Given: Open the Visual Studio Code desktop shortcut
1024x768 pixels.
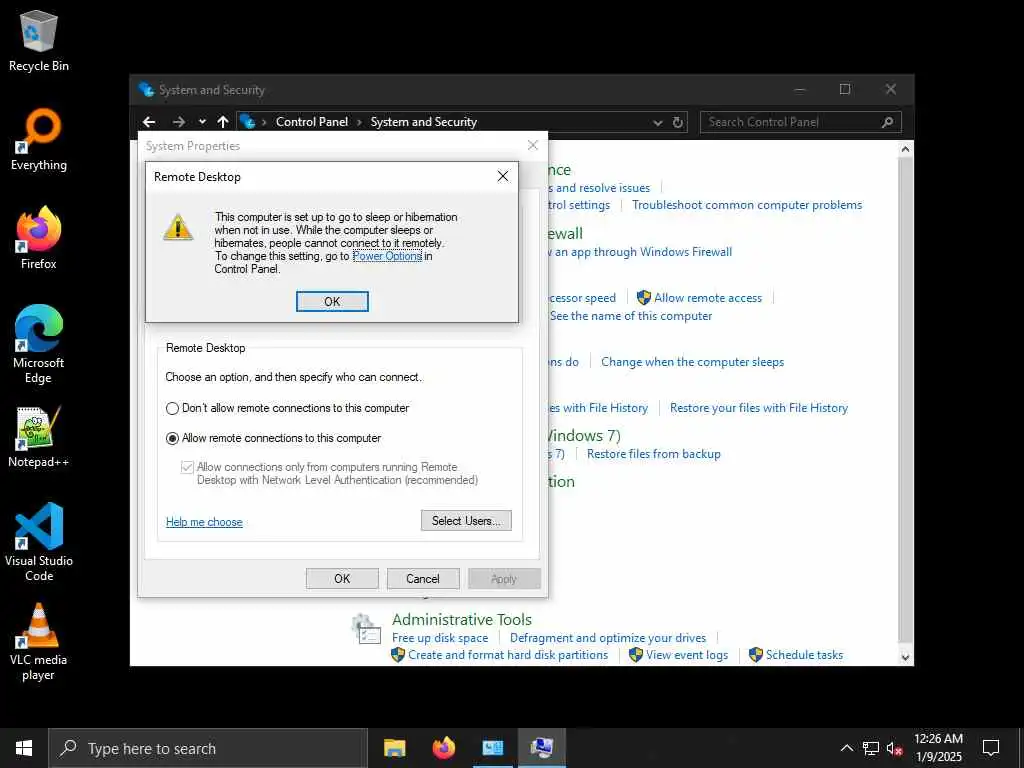Looking at the screenshot, I should [39, 542].
